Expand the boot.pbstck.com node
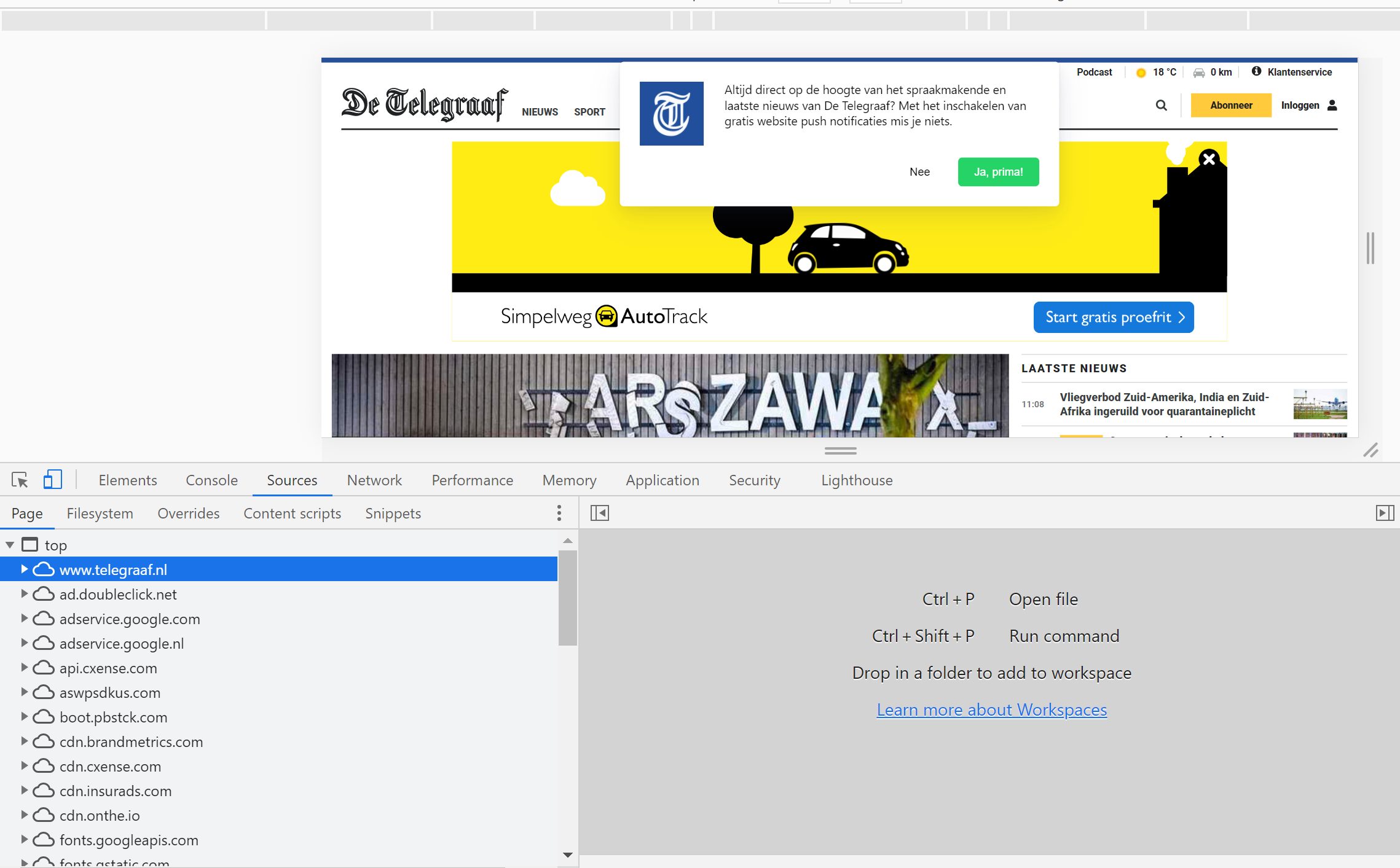Viewport: 1400px width, 868px height. pyautogui.click(x=25, y=717)
